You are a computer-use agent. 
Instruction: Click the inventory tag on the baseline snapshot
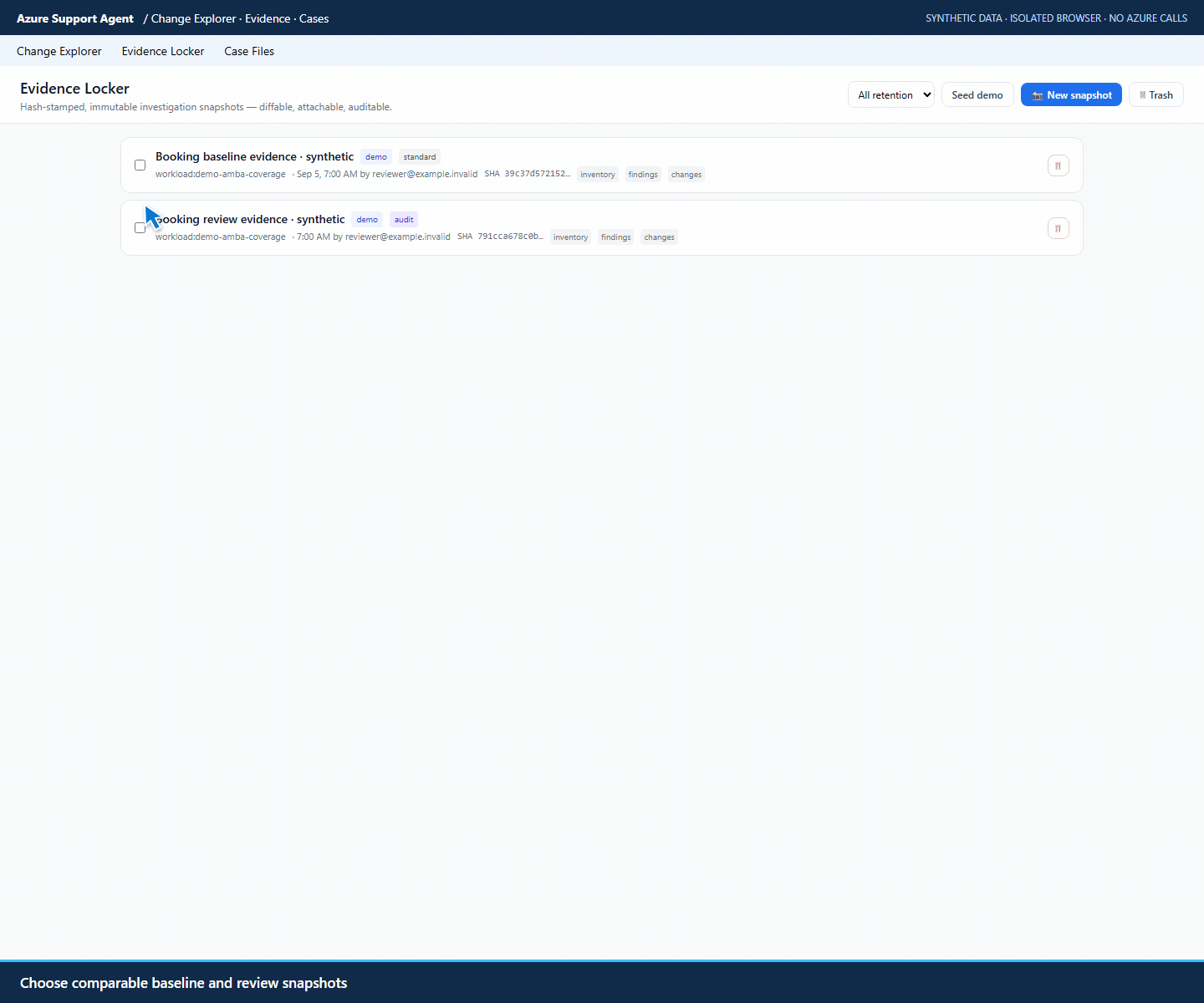tap(598, 175)
